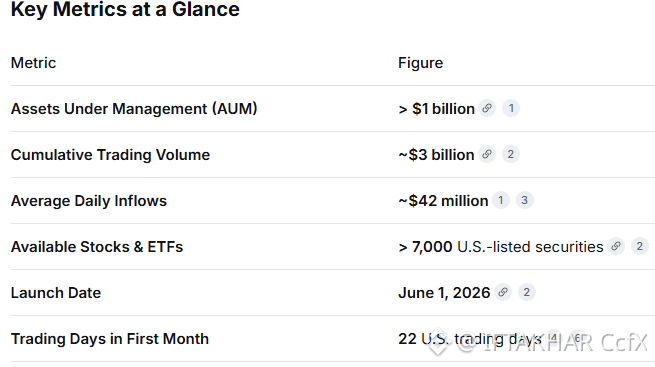Click the Assets Under Management (AUM) cell
Screen dimensions: 655x367
[134, 109]
